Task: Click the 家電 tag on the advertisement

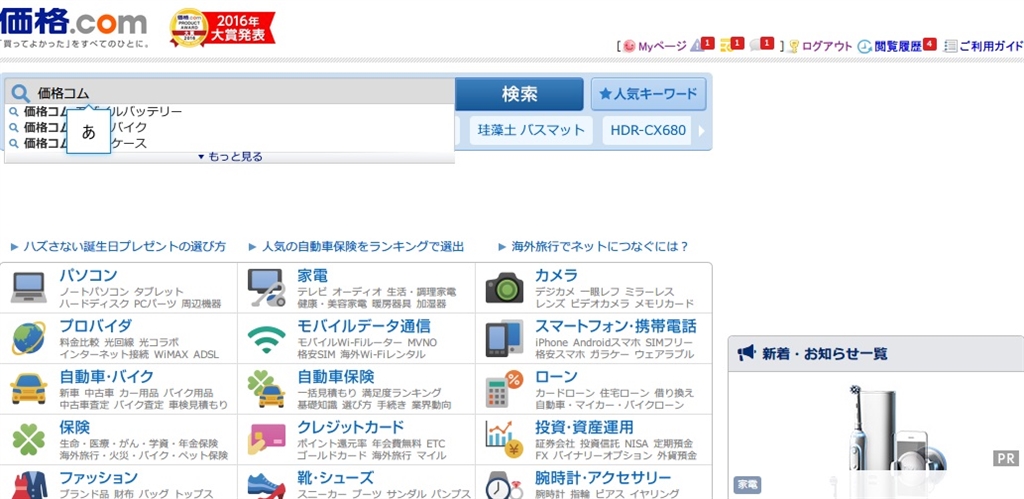Action: [x=747, y=485]
